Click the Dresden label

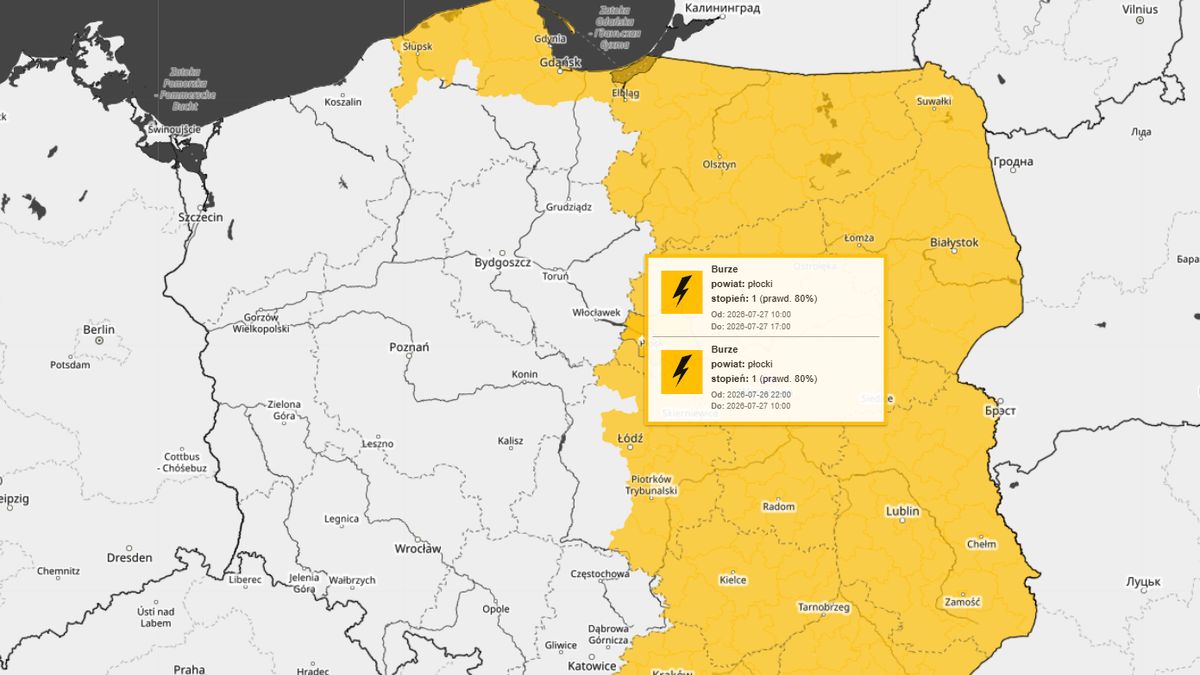tap(129, 558)
